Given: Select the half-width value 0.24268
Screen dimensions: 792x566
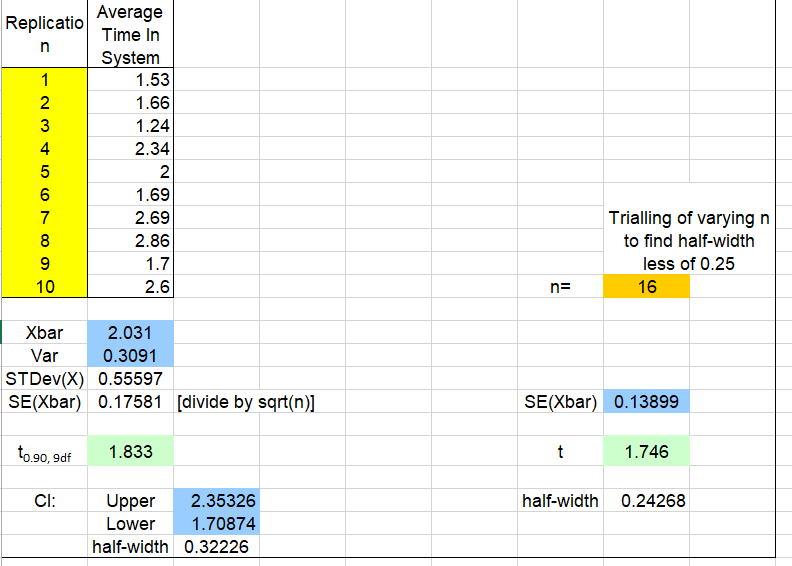Looking at the screenshot, I should (647, 500).
